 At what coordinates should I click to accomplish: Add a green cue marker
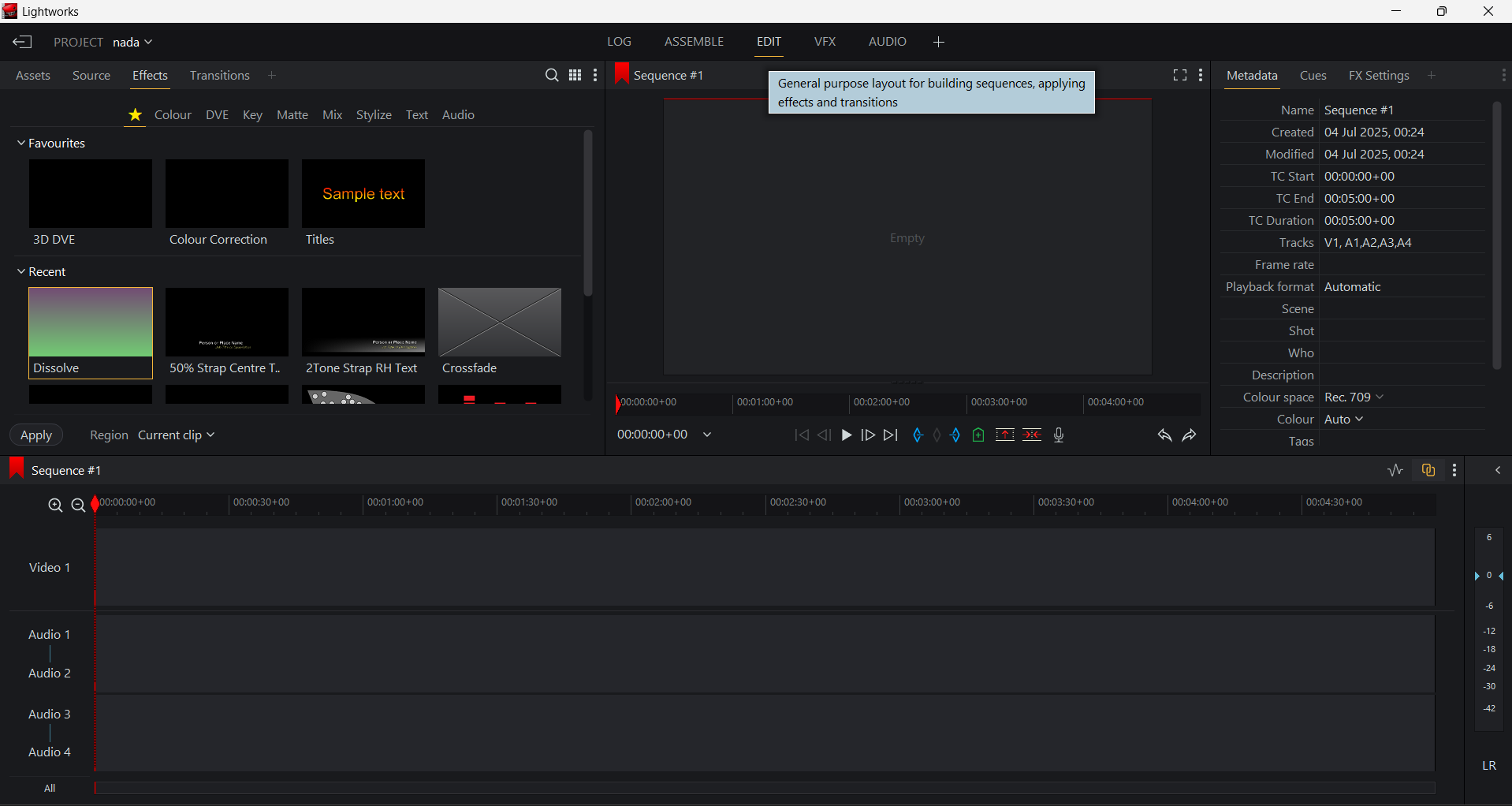point(979,435)
